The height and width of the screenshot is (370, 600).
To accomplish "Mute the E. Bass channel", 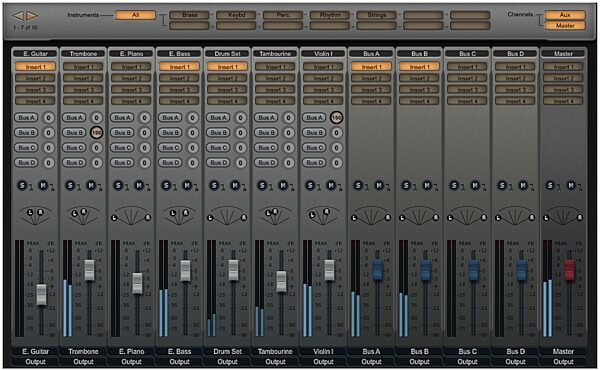I will tap(187, 186).
